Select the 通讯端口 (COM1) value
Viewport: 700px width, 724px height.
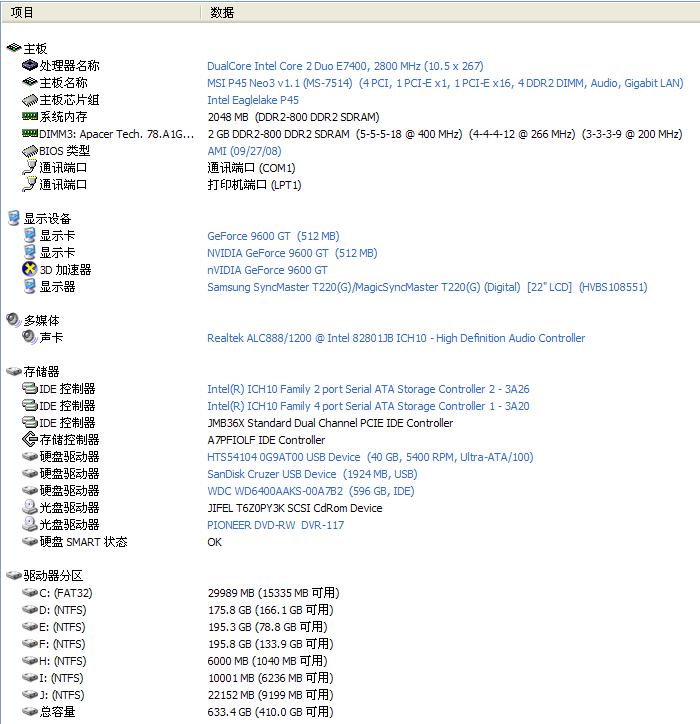click(x=251, y=168)
